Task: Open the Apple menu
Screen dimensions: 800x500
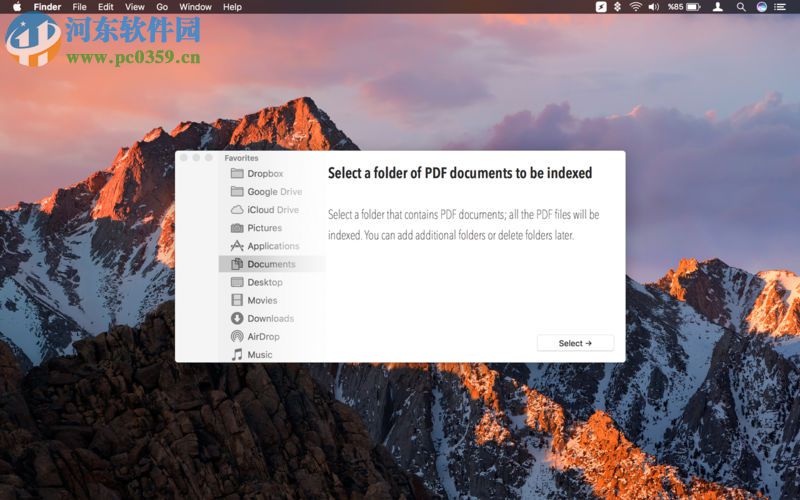Action: click(17, 7)
